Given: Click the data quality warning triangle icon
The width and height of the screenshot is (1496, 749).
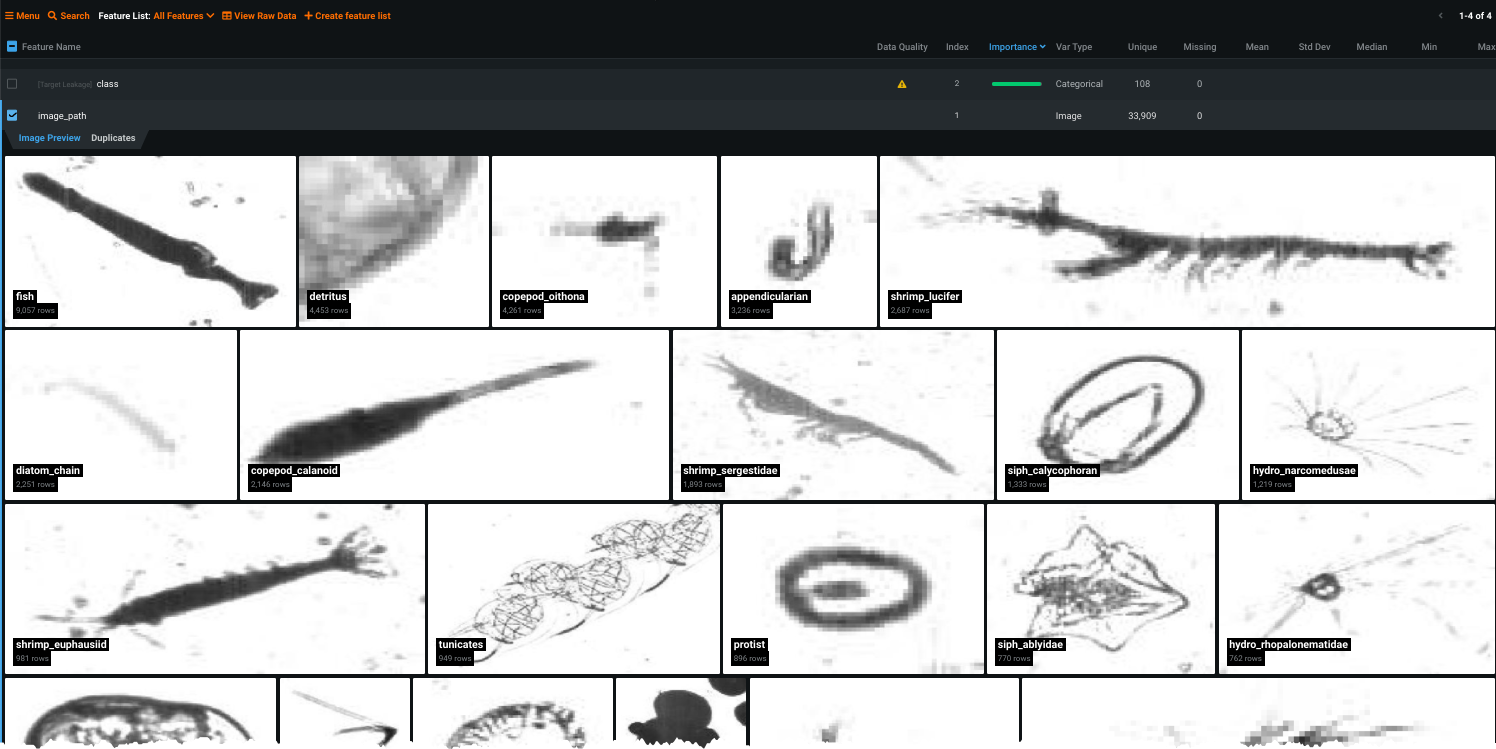Looking at the screenshot, I should [902, 84].
